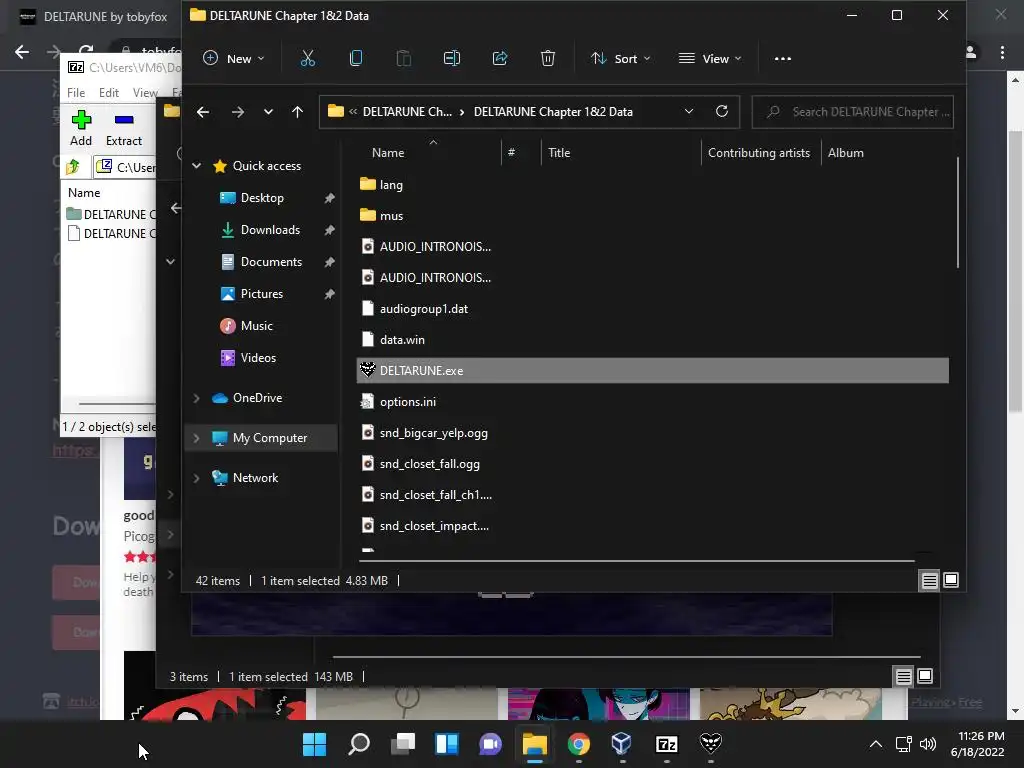Click the Rename icon in Explorer toolbar
Viewport: 1024px width, 768px height.
pos(452,59)
